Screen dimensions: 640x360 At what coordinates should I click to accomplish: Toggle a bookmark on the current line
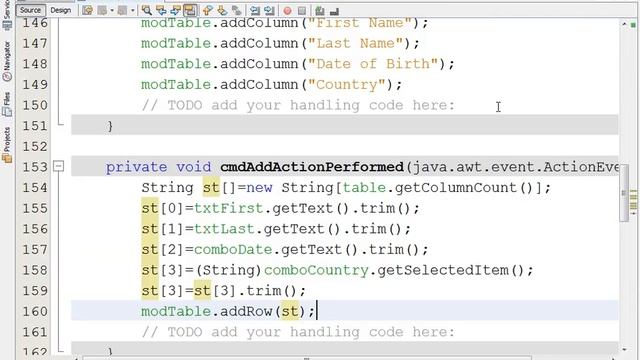tap(236, 11)
